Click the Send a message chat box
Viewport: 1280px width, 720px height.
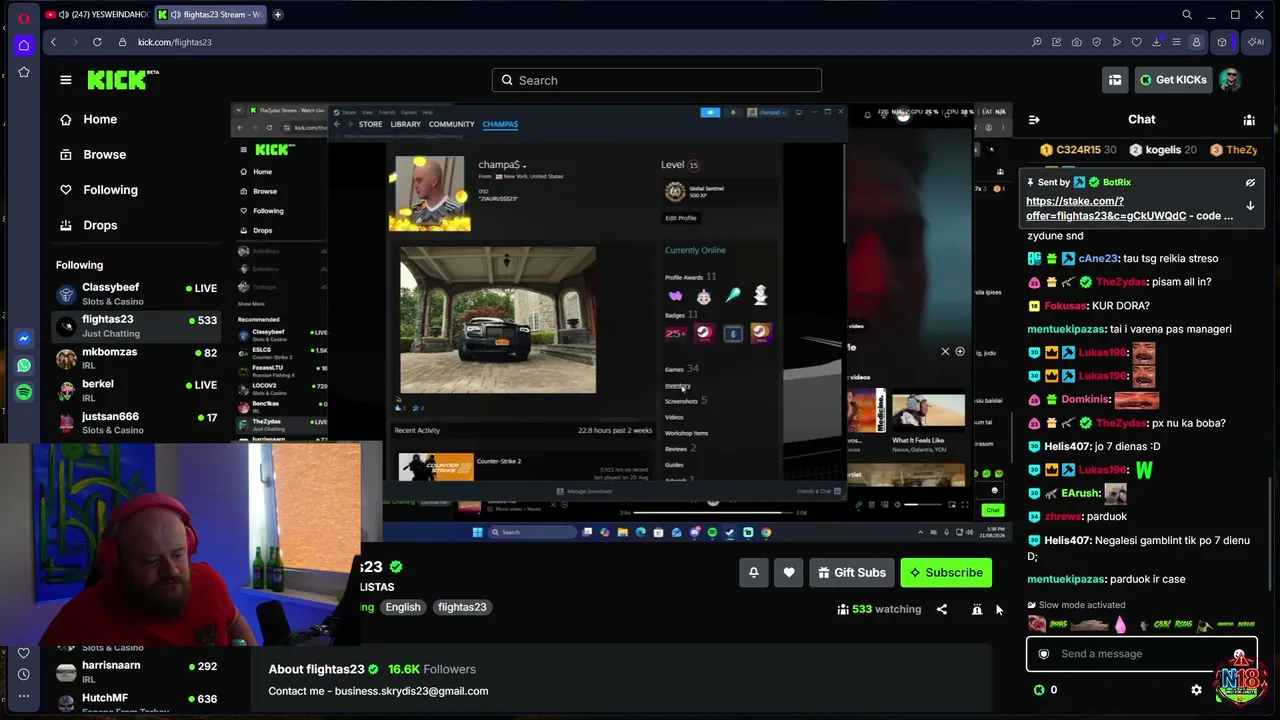tap(1141, 654)
